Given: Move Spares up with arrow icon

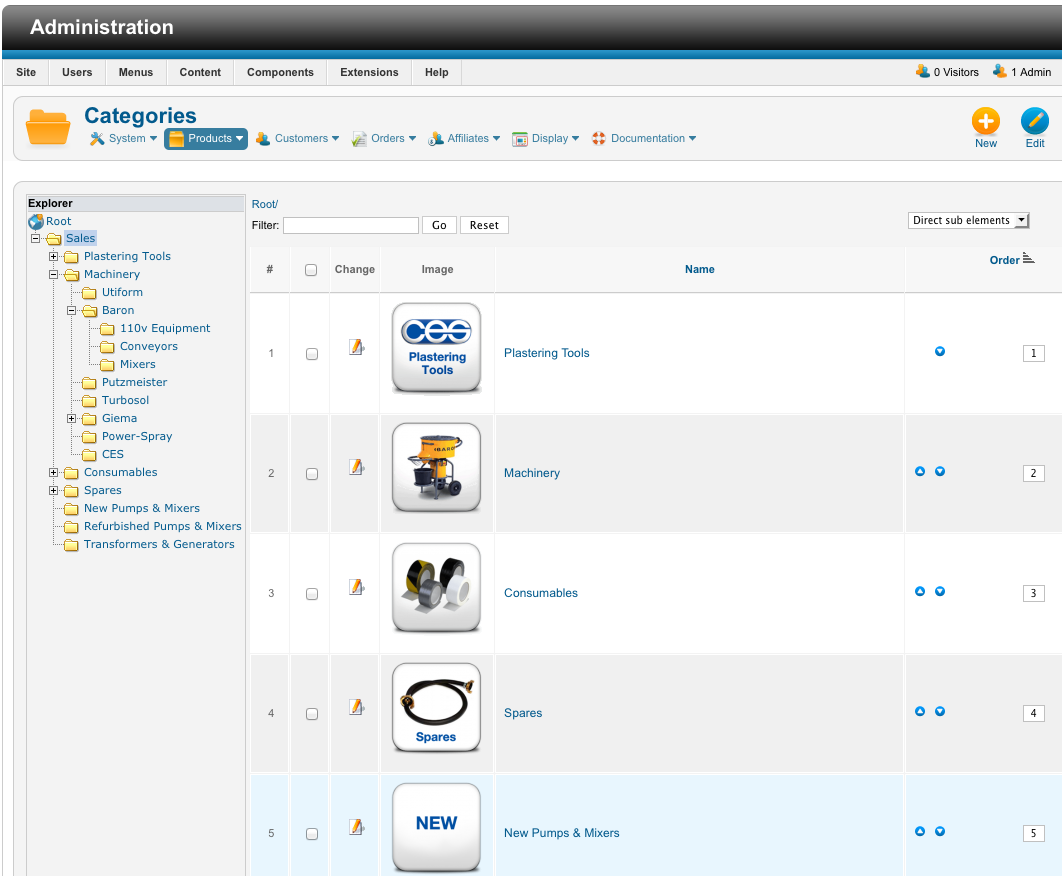Looking at the screenshot, I should click(920, 711).
